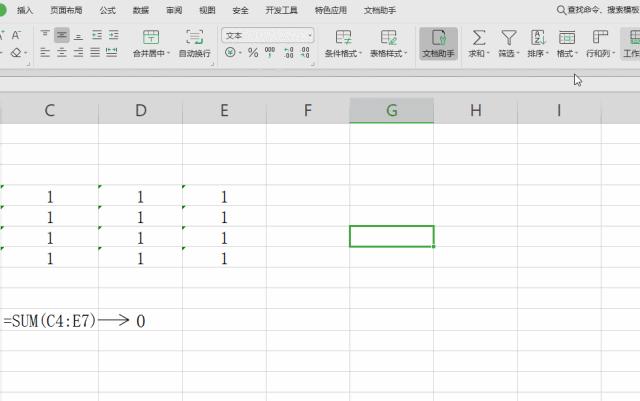Click the green-outlined active cell in column G
The width and height of the screenshot is (640, 401).
coord(392,236)
